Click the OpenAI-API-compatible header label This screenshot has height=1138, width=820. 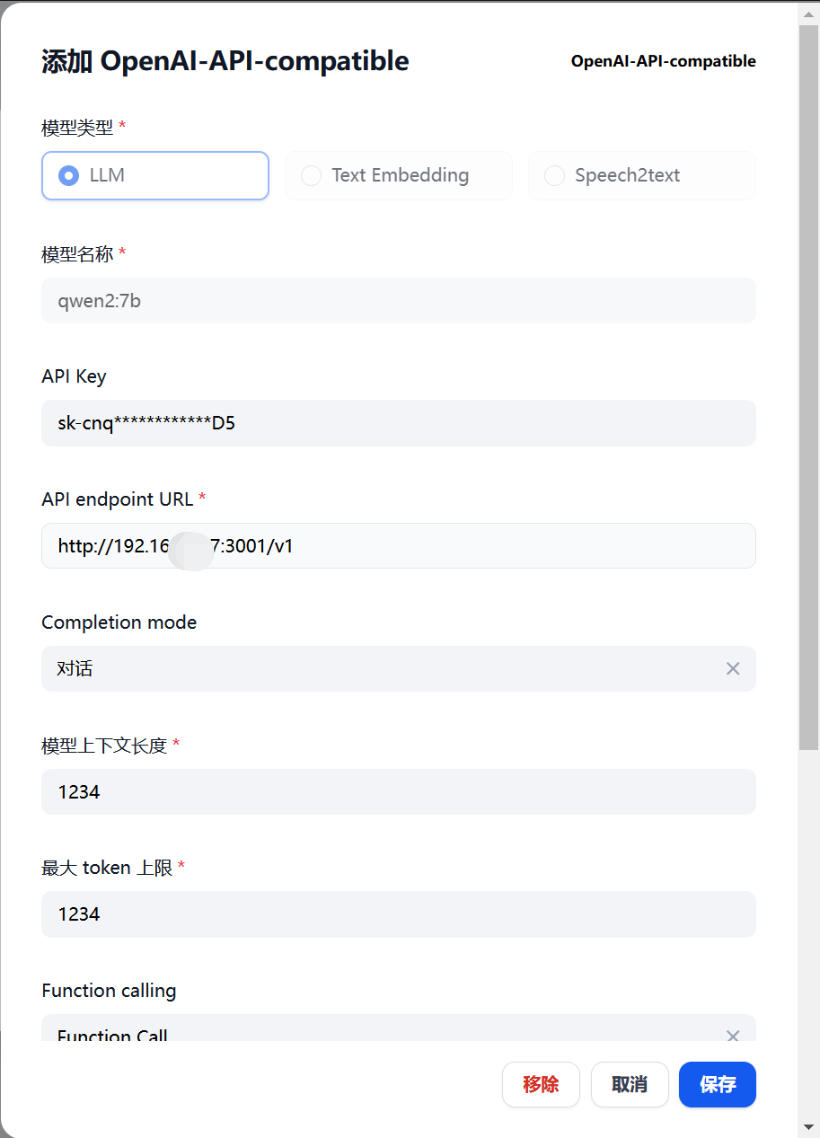coord(663,61)
